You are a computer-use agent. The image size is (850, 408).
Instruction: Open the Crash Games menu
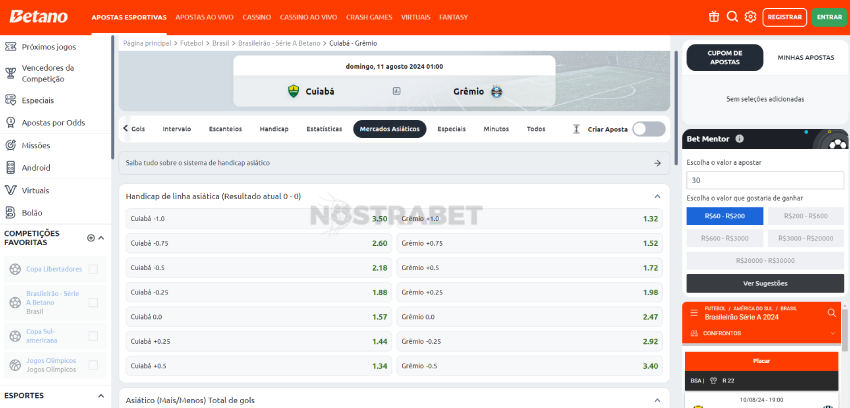[x=369, y=17]
